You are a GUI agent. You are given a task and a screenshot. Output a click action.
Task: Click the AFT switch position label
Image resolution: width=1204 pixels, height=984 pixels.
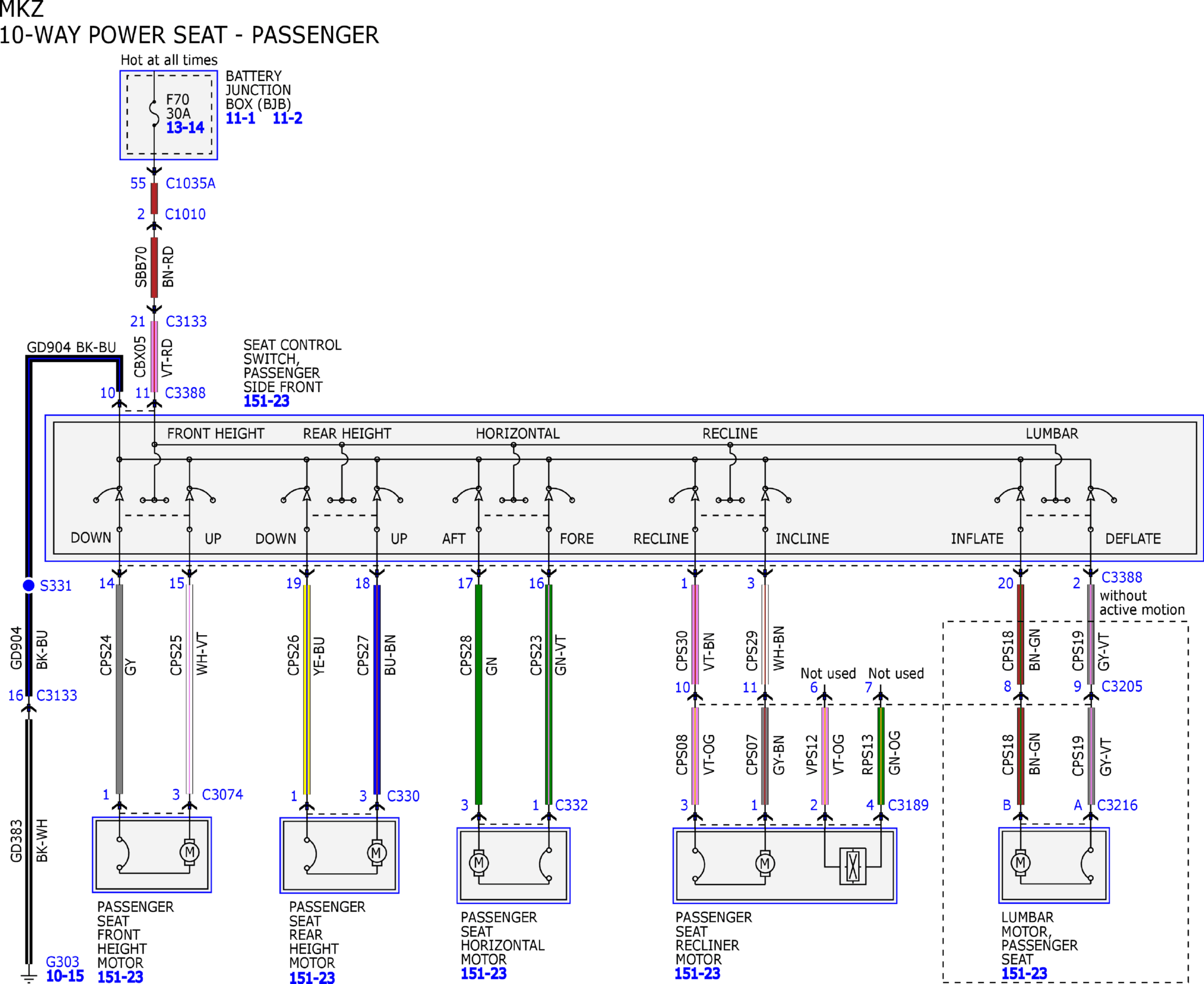pyautogui.click(x=453, y=539)
